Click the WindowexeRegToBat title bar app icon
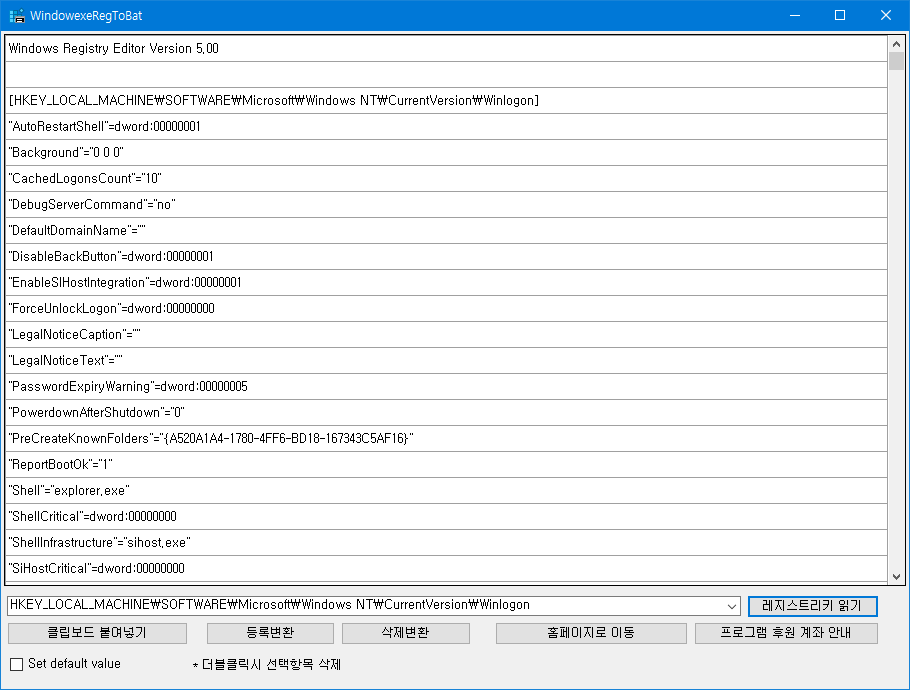910x690 pixels. pos(17,16)
